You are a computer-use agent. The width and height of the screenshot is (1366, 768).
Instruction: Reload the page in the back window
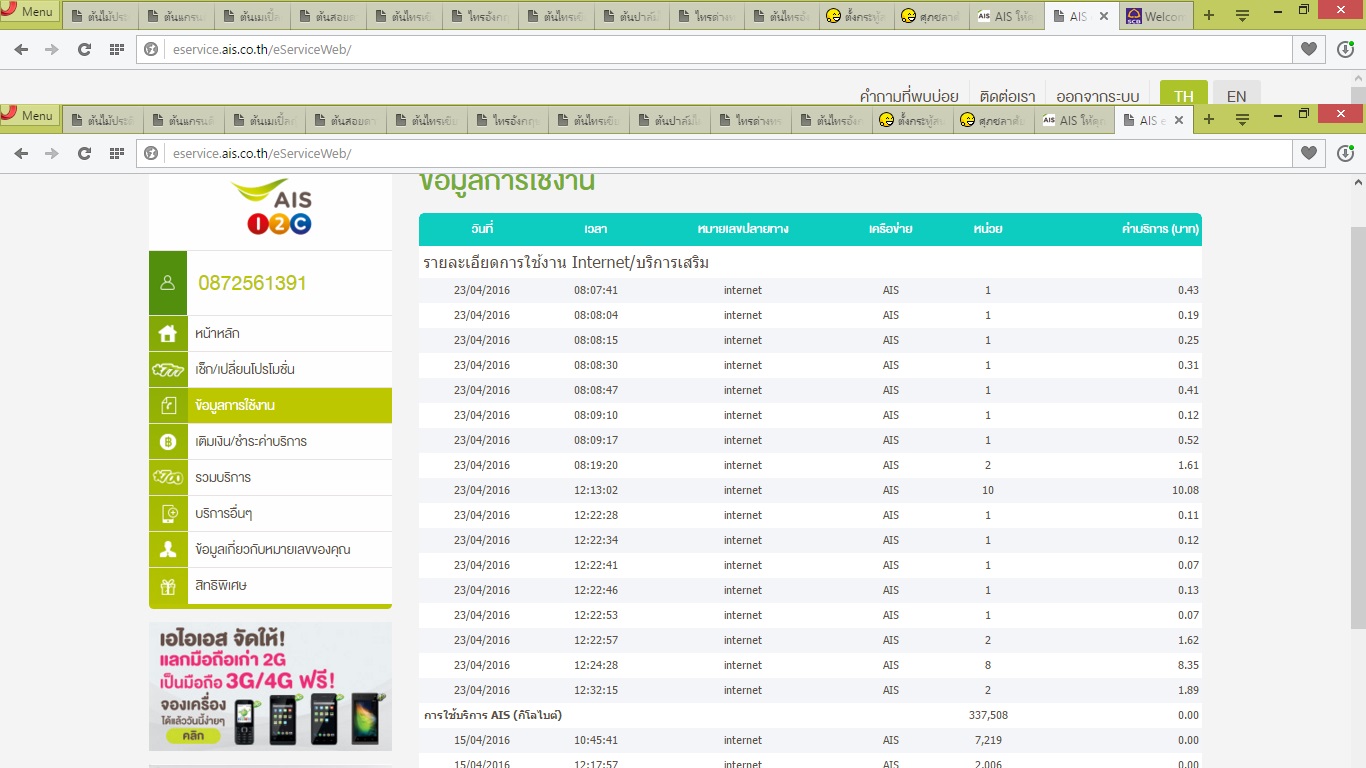tap(84, 49)
